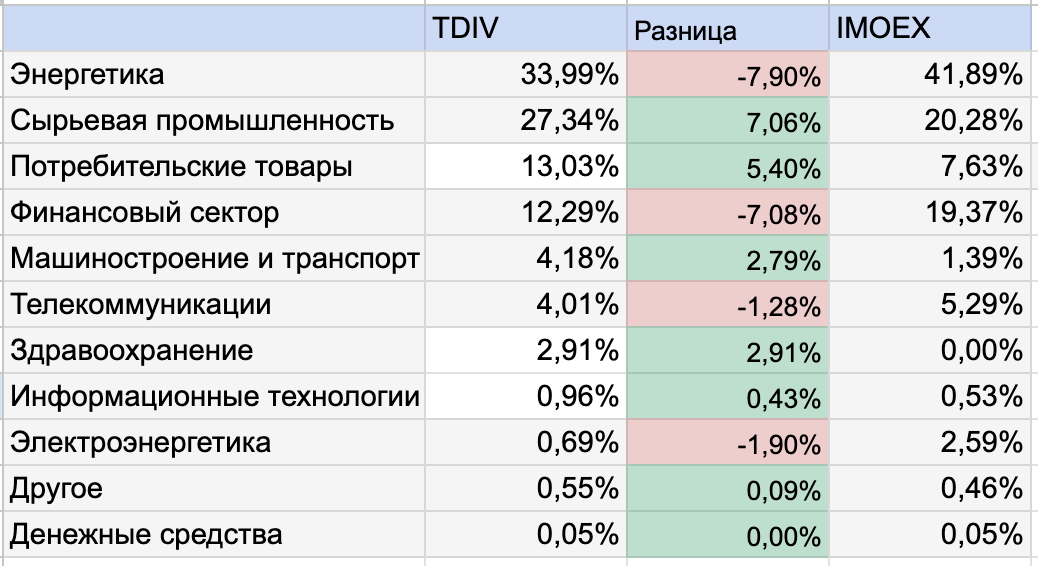
Task: Select the IMOEX header cell
Action: 930,28
